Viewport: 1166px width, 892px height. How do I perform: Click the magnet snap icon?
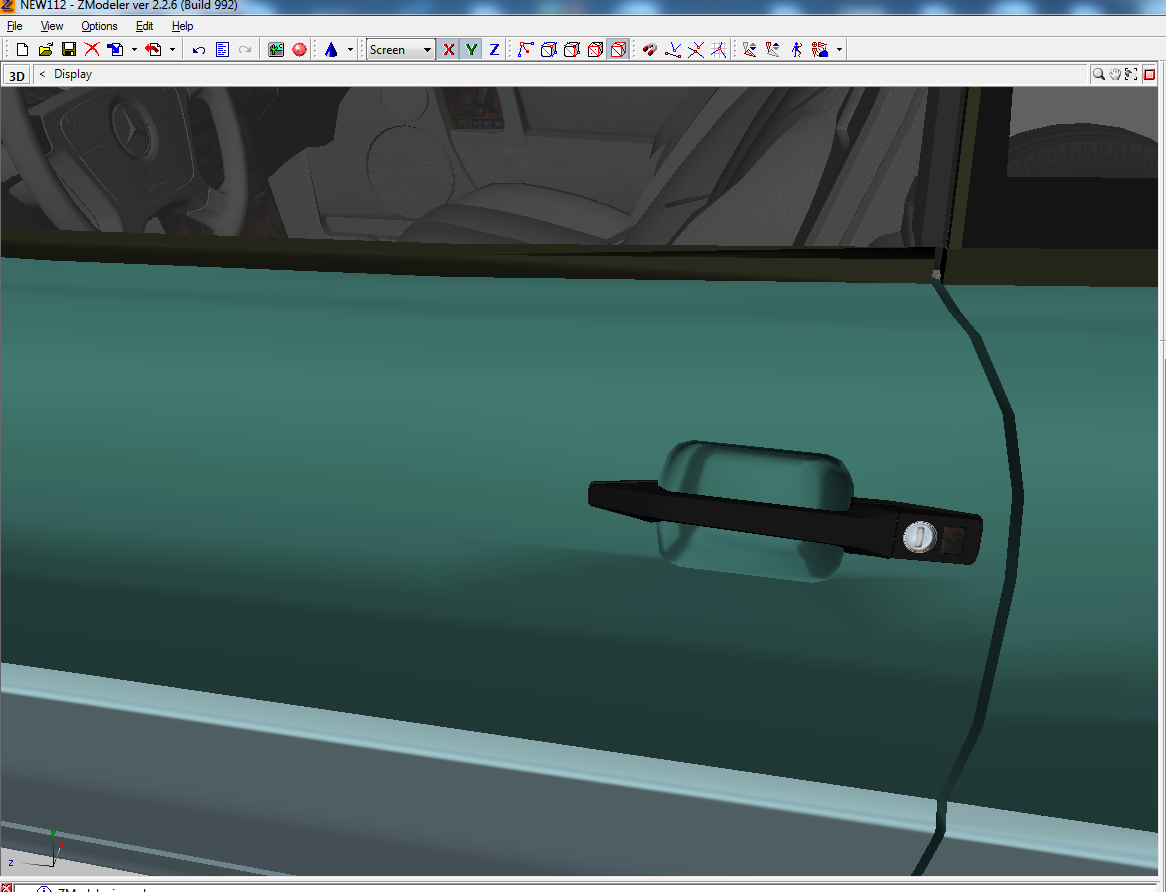649,49
